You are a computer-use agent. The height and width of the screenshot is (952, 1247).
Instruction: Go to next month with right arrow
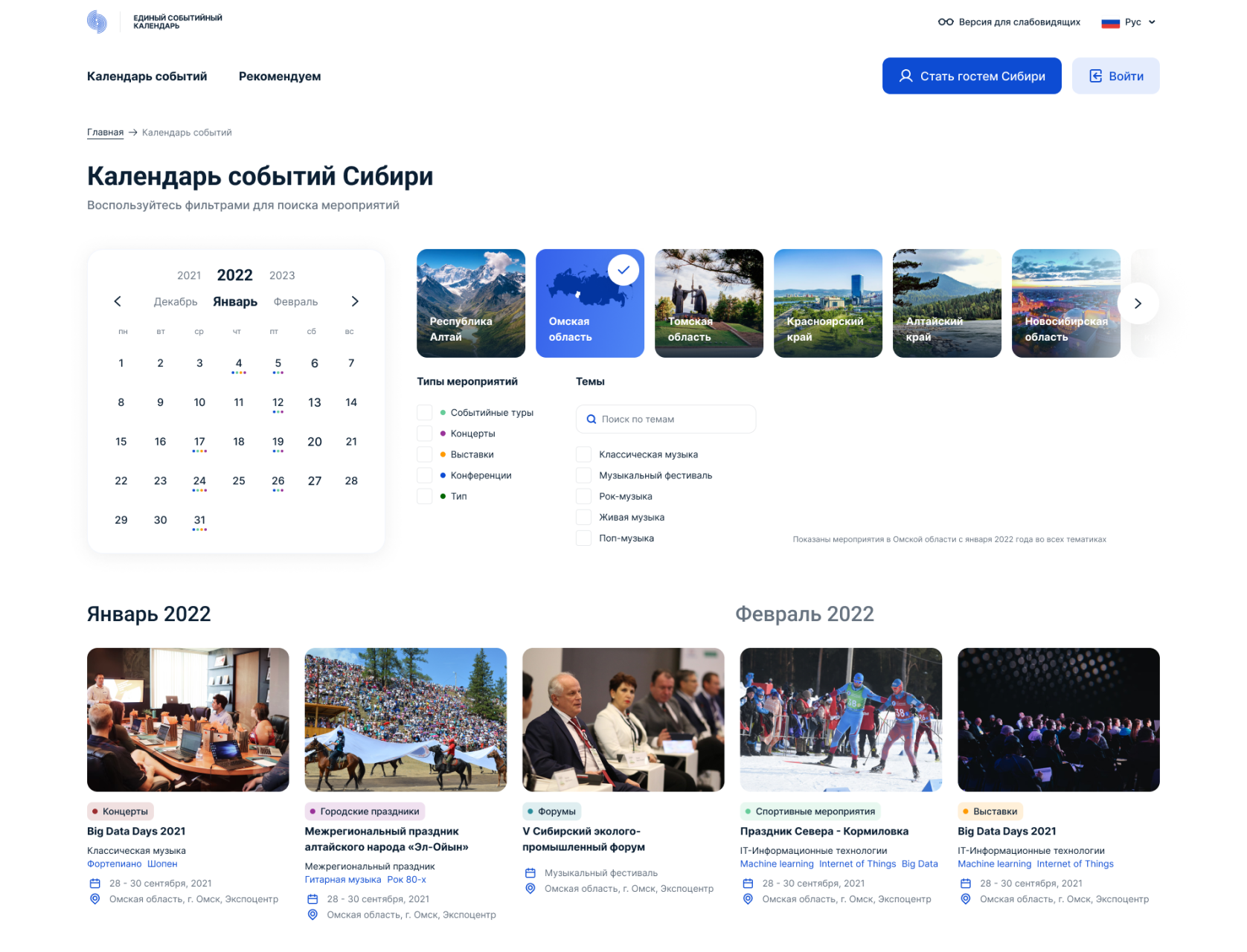coord(355,301)
